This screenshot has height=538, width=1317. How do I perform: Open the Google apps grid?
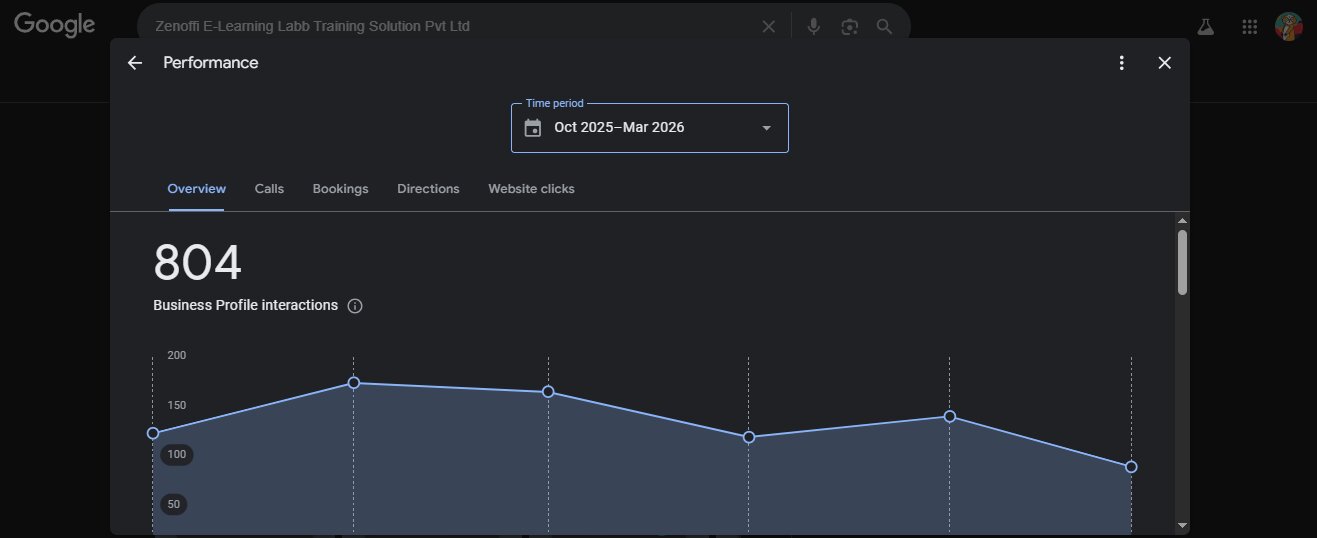click(1249, 27)
